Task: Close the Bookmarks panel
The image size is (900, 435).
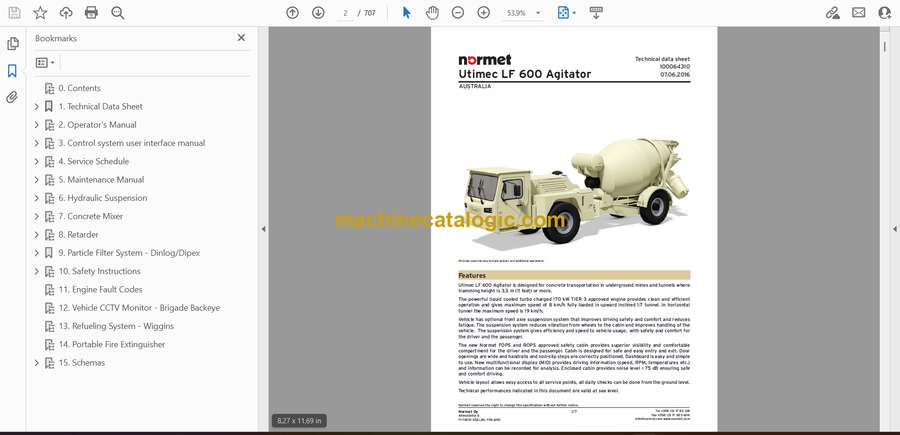Action: pyautogui.click(x=241, y=38)
